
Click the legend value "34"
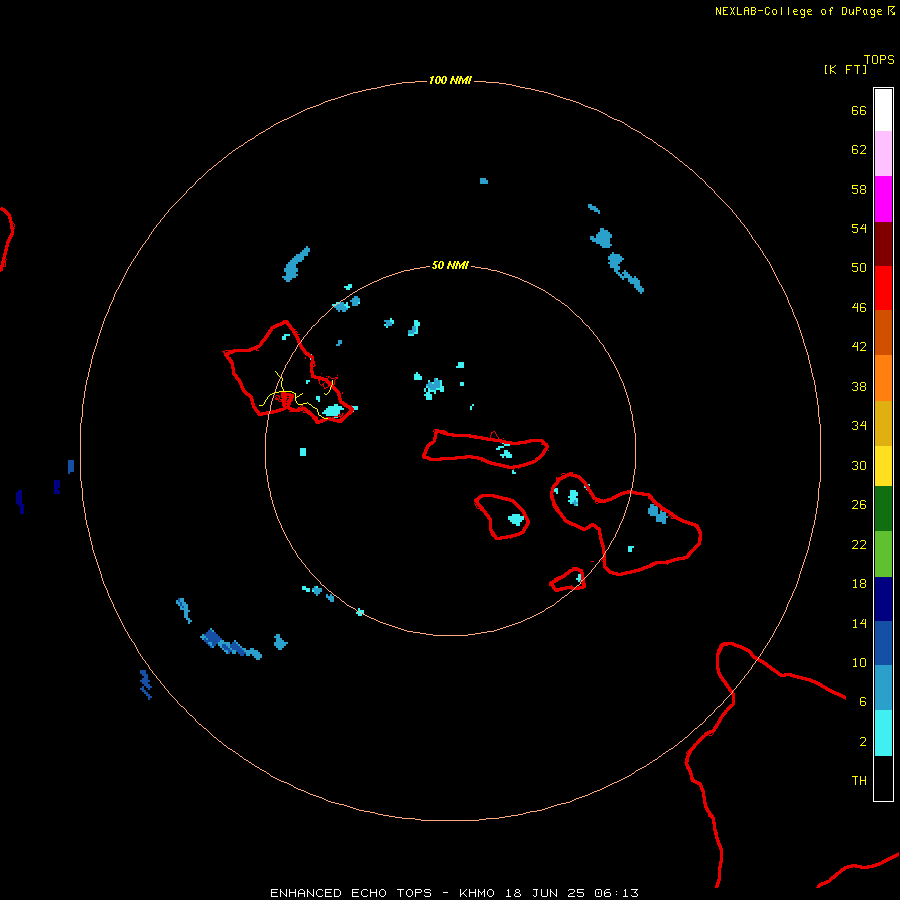859,425
